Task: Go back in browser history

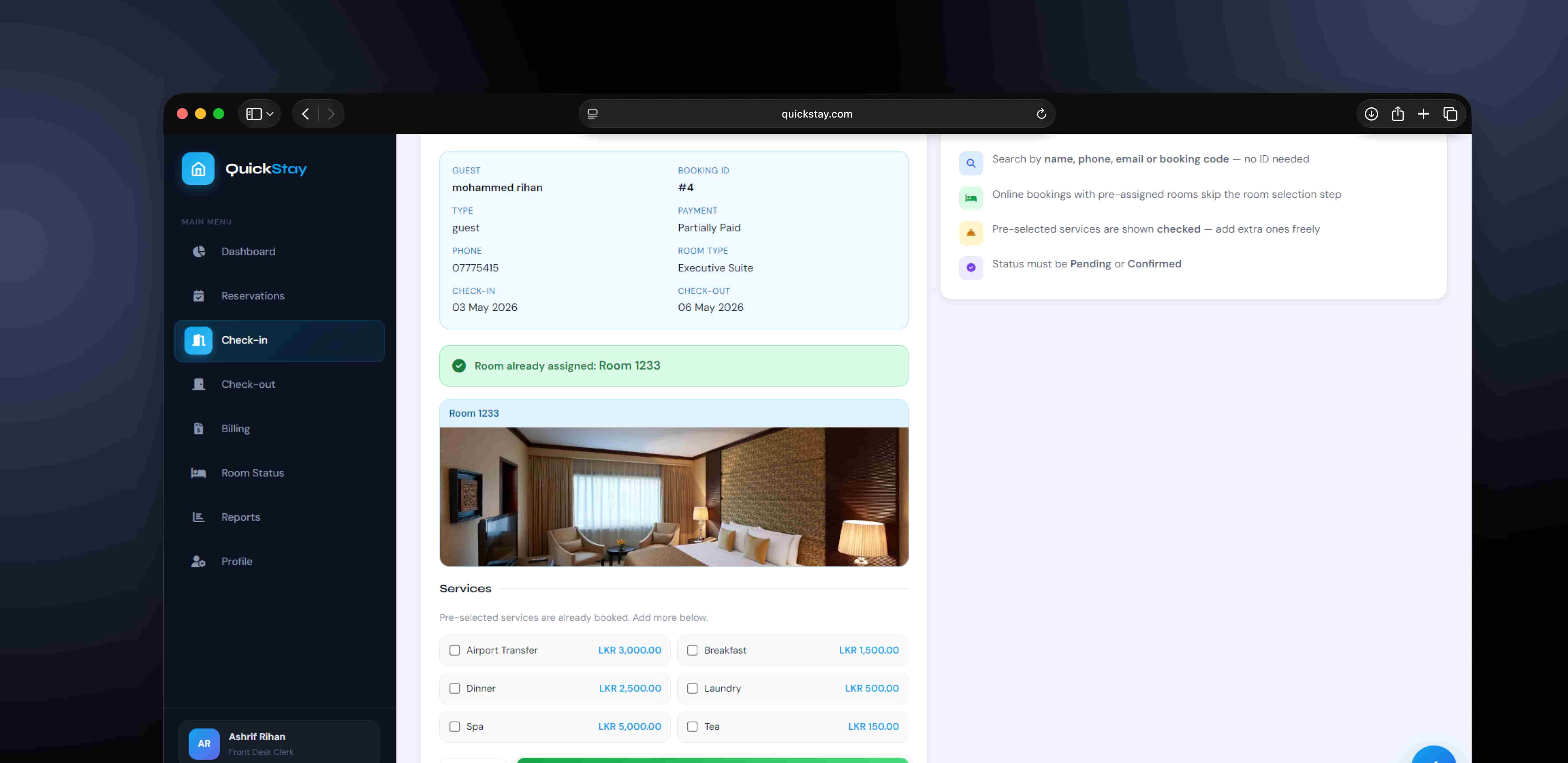Action: point(306,114)
